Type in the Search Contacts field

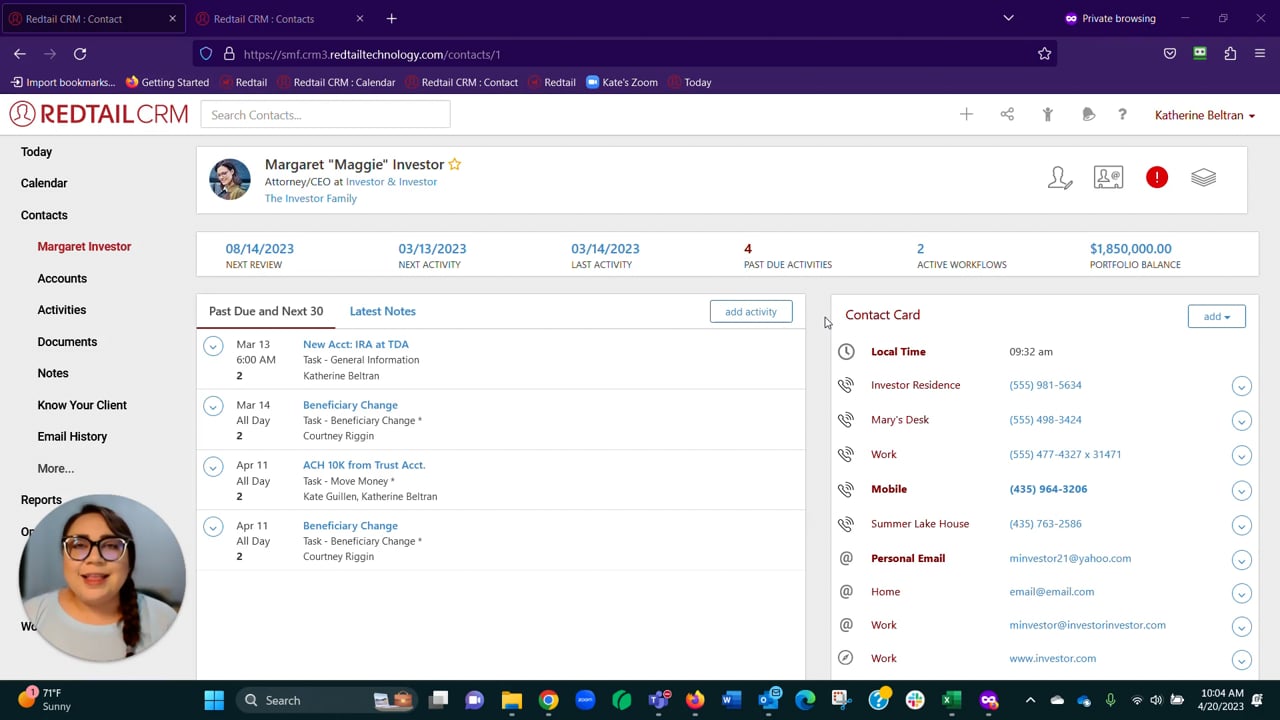(x=324, y=115)
